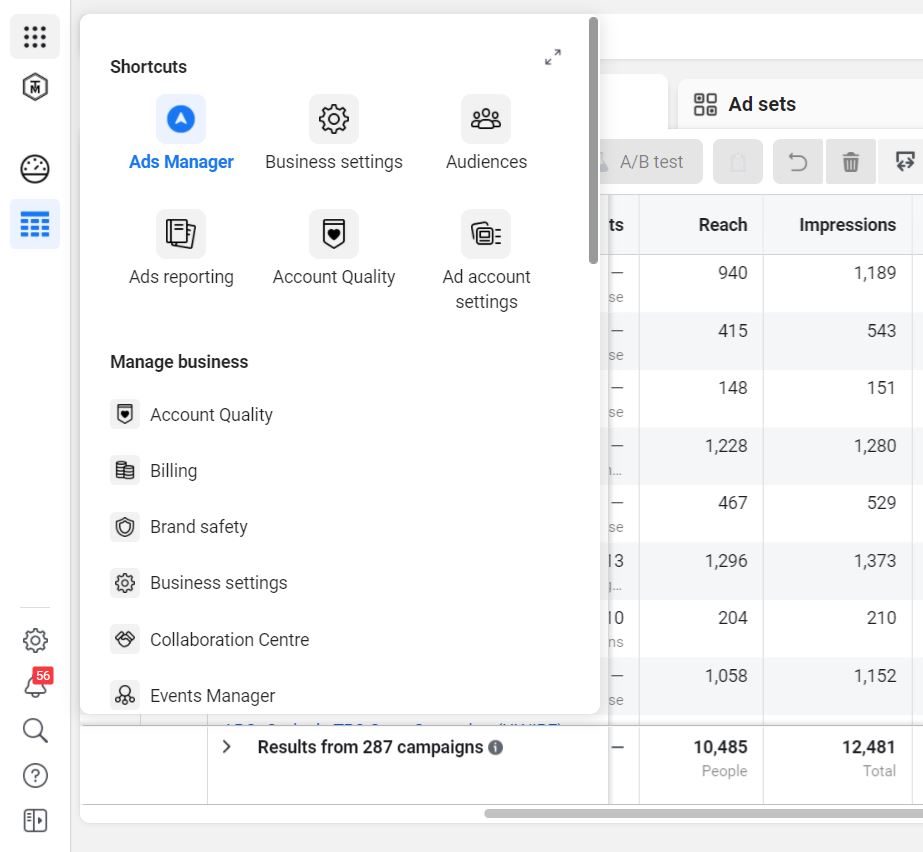Viewport: 923px width, 852px height.
Task: Click the disabled duplicate toolbar button
Action: (x=738, y=161)
